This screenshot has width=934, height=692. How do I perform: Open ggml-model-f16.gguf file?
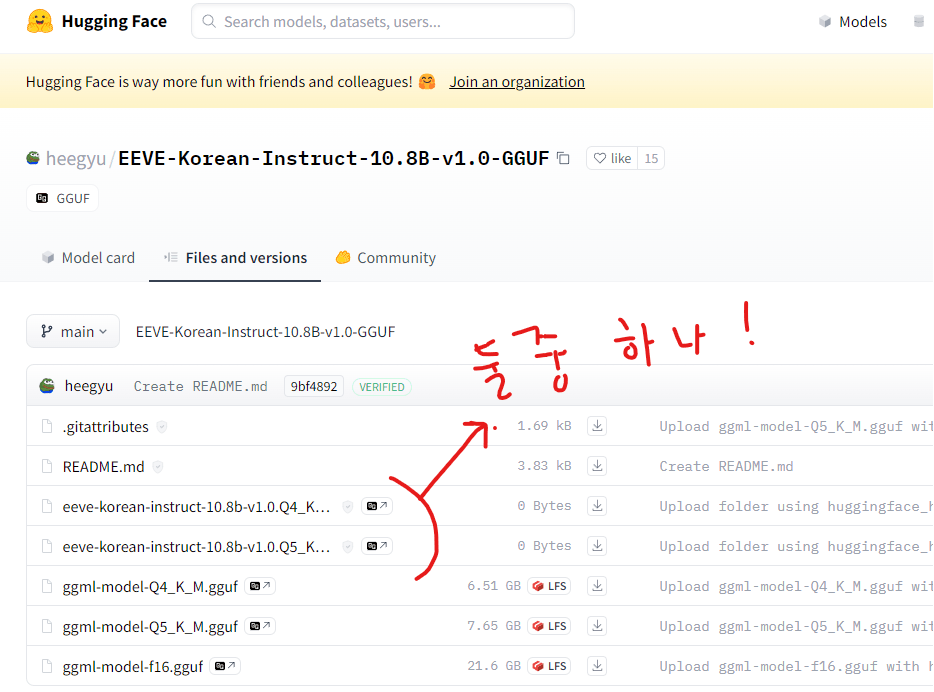click(133, 666)
